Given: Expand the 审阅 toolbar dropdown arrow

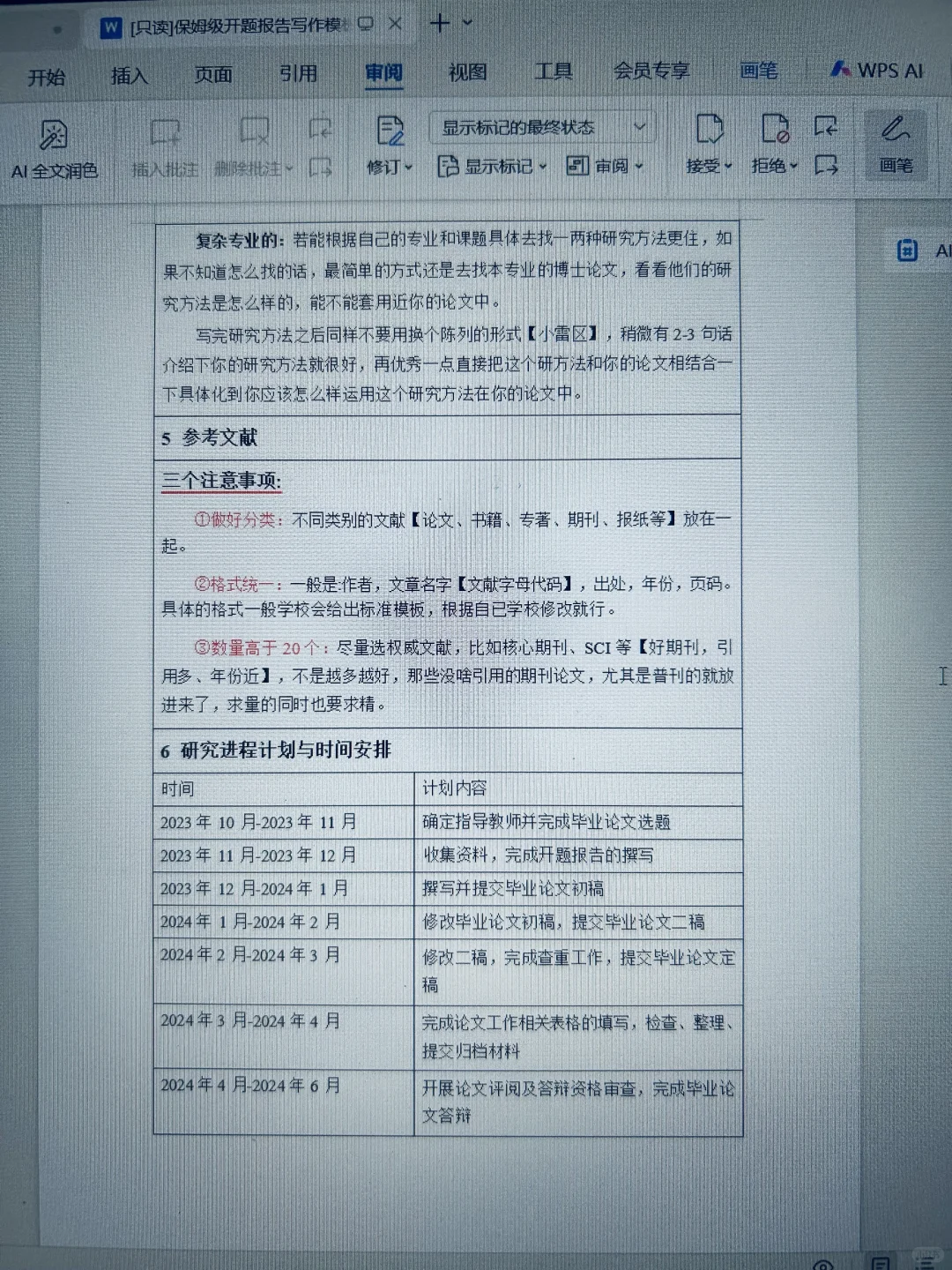Looking at the screenshot, I should tap(638, 165).
